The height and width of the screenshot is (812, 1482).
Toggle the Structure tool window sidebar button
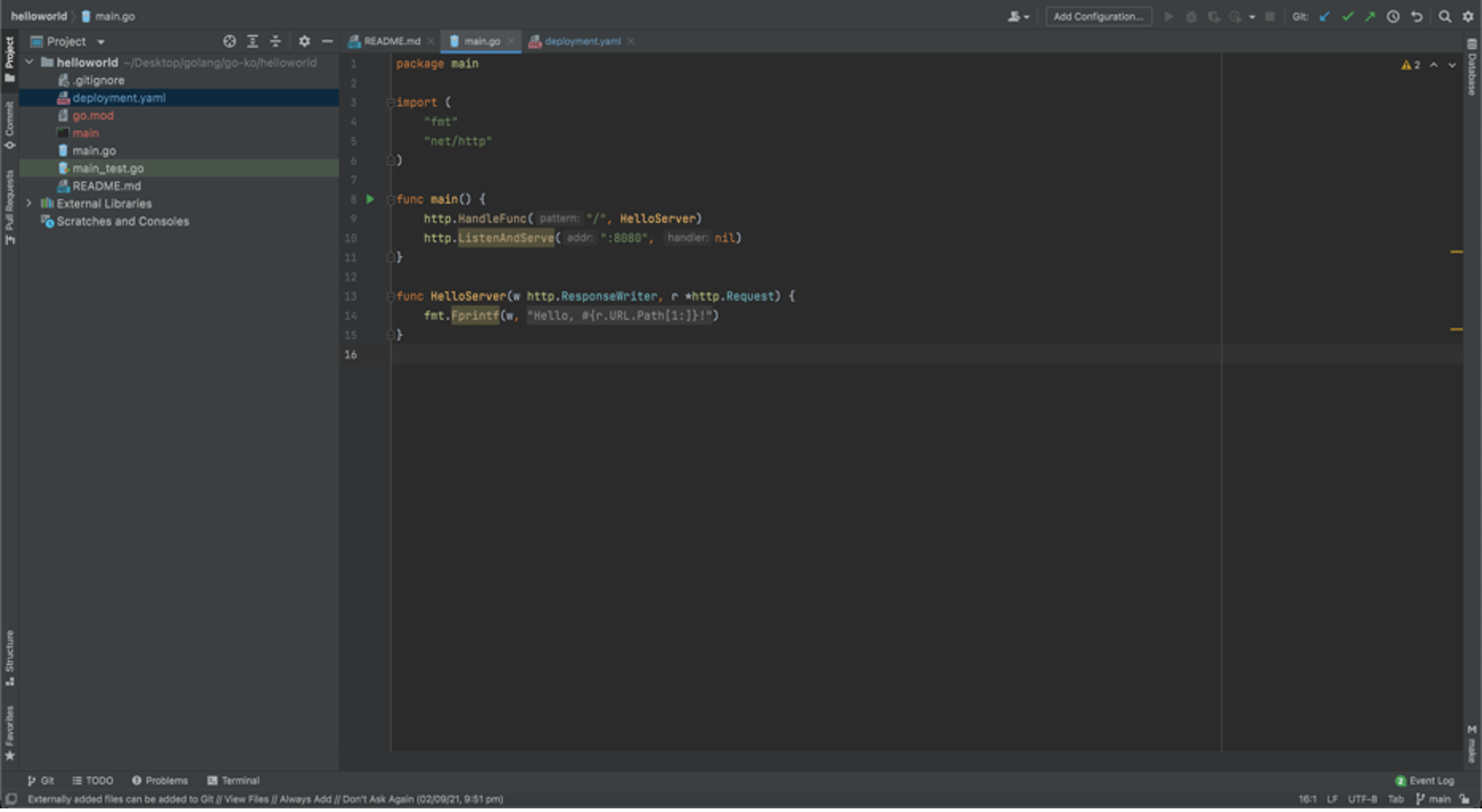click(x=9, y=658)
